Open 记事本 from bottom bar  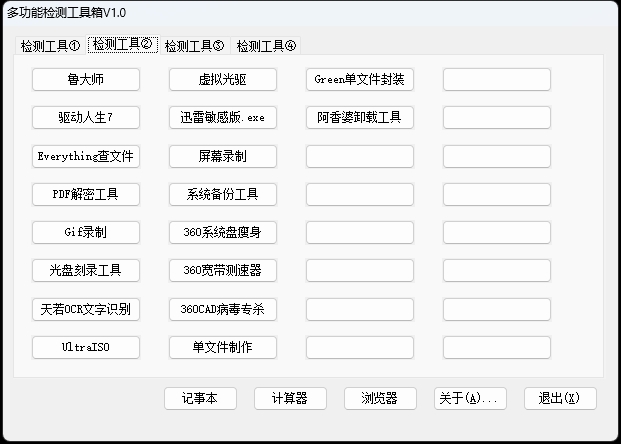(200, 398)
